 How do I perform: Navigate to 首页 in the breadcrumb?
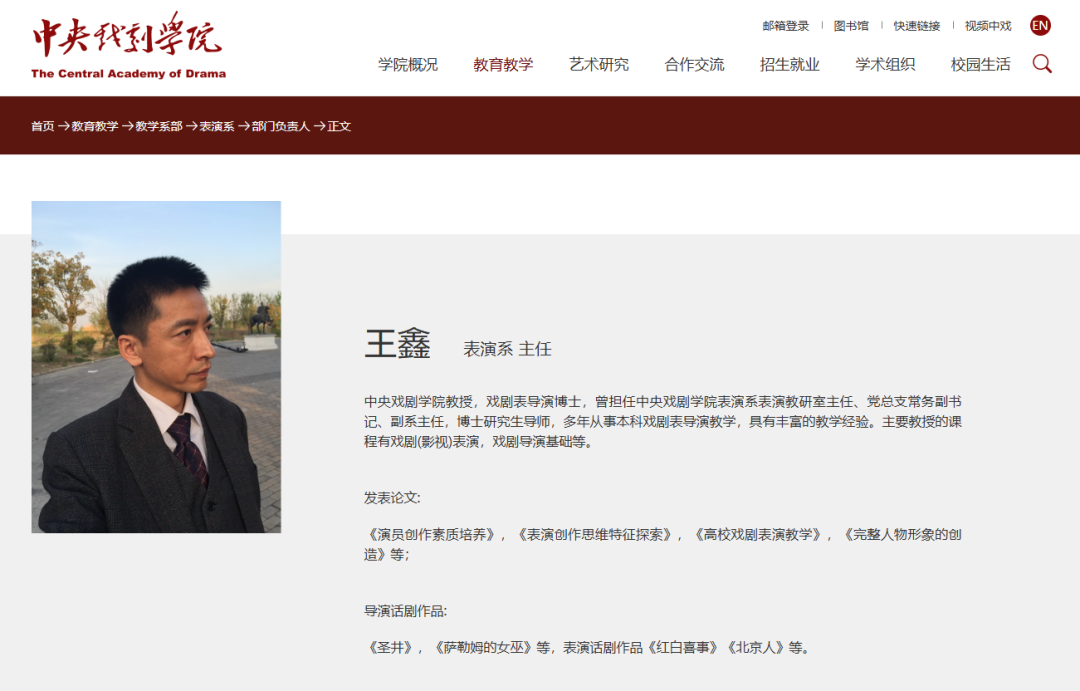coord(42,128)
